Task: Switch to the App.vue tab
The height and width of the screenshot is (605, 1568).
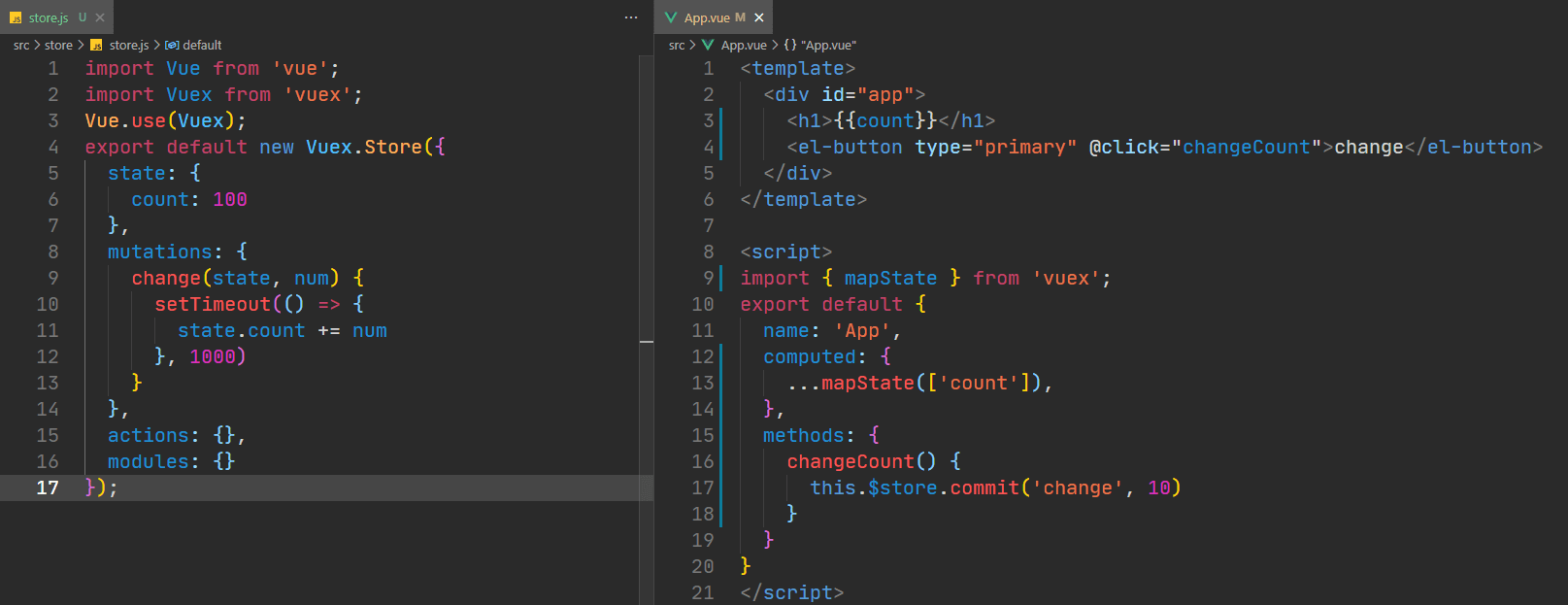Action: click(x=715, y=17)
